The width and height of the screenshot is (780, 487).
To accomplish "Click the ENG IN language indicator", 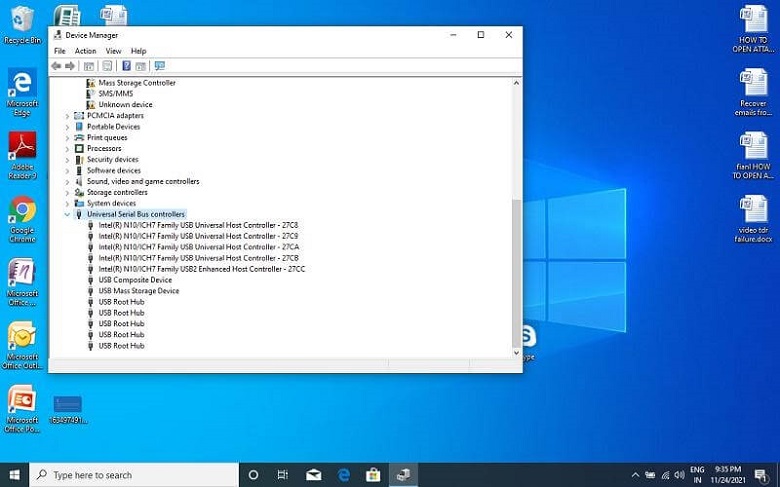I will [x=697, y=475].
